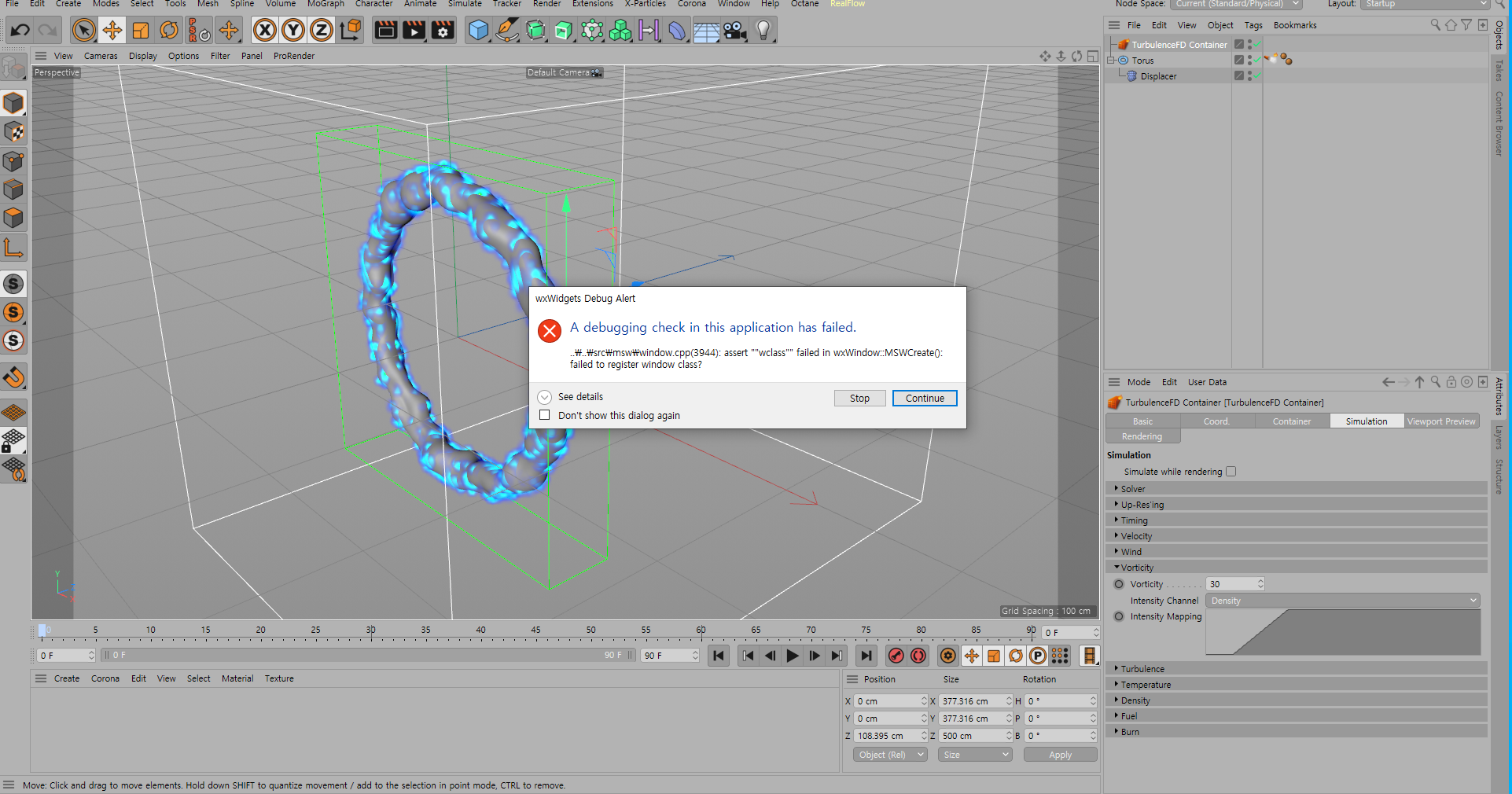Viewport: 1512px width, 794px height.
Task: Enable Don't show this dialog again
Action: point(544,415)
